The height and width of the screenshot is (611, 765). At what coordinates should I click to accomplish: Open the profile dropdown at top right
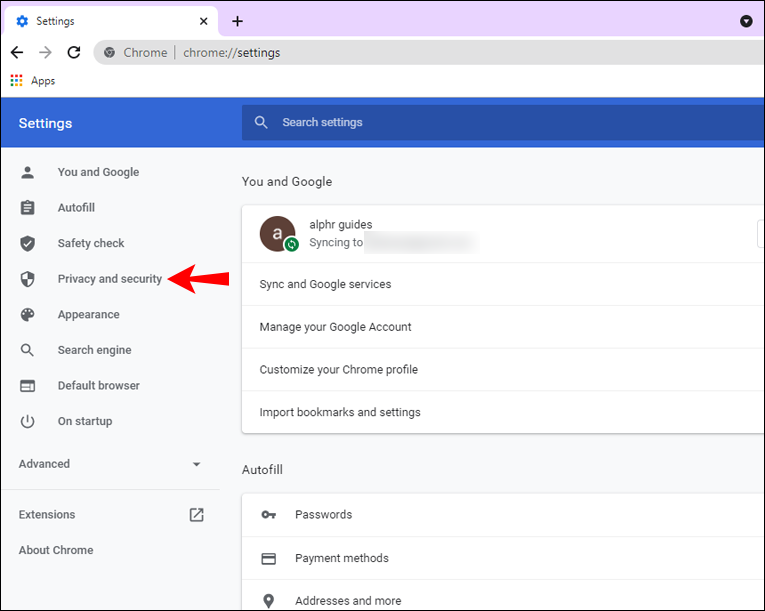point(746,21)
